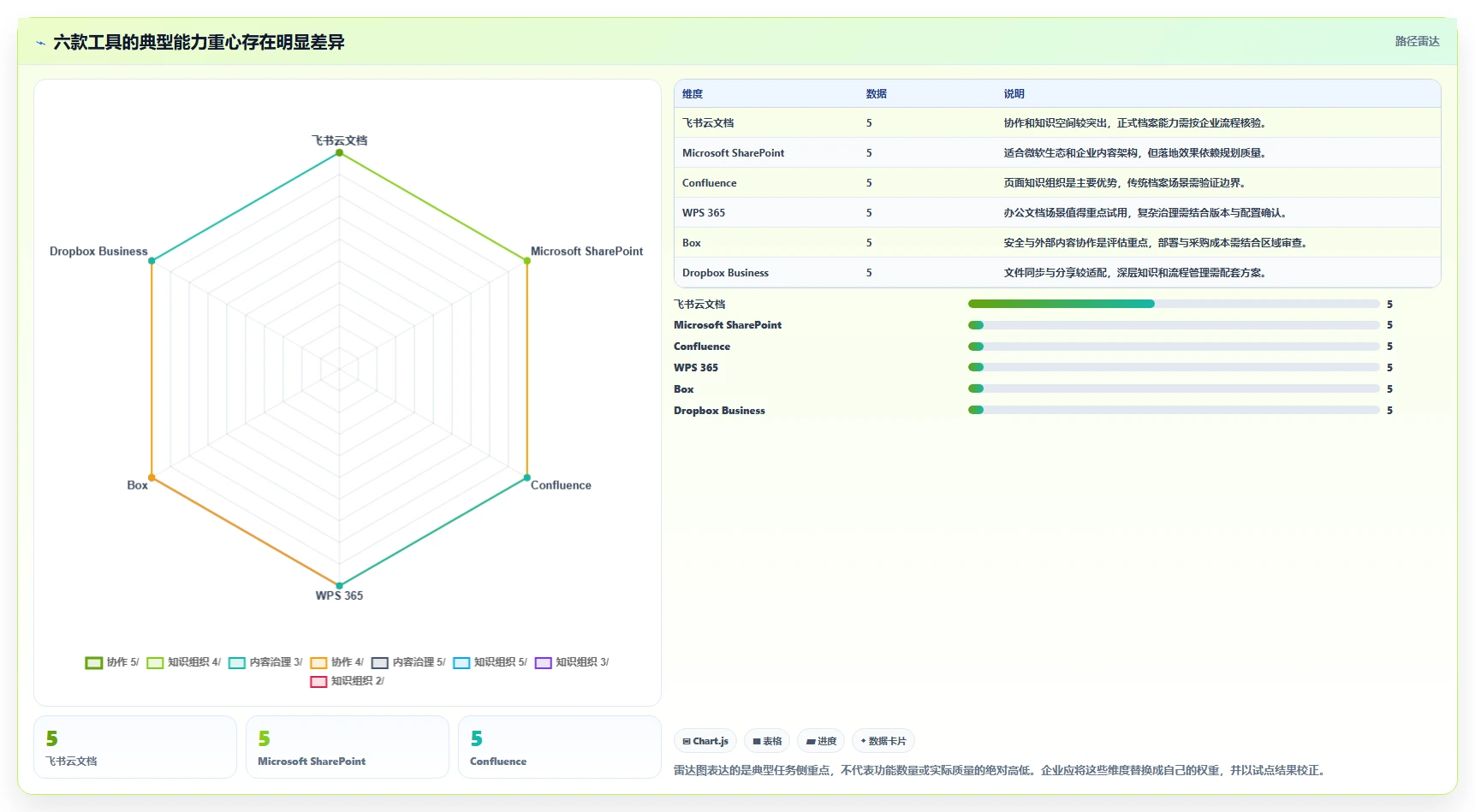Select the Box table row name
This screenshot has height=812, width=1475.
coord(692,243)
